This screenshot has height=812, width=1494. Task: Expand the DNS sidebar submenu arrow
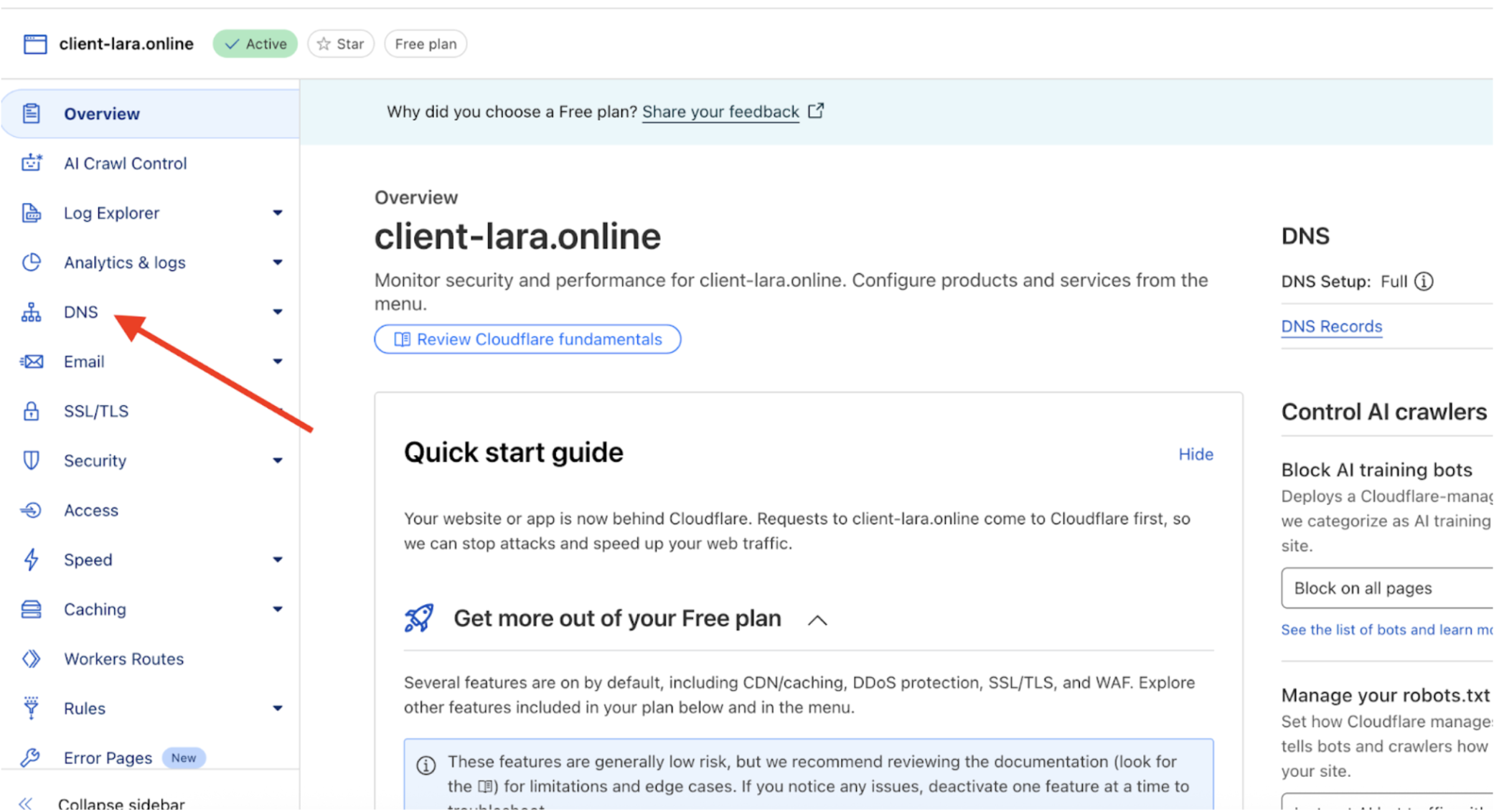(278, 312)
